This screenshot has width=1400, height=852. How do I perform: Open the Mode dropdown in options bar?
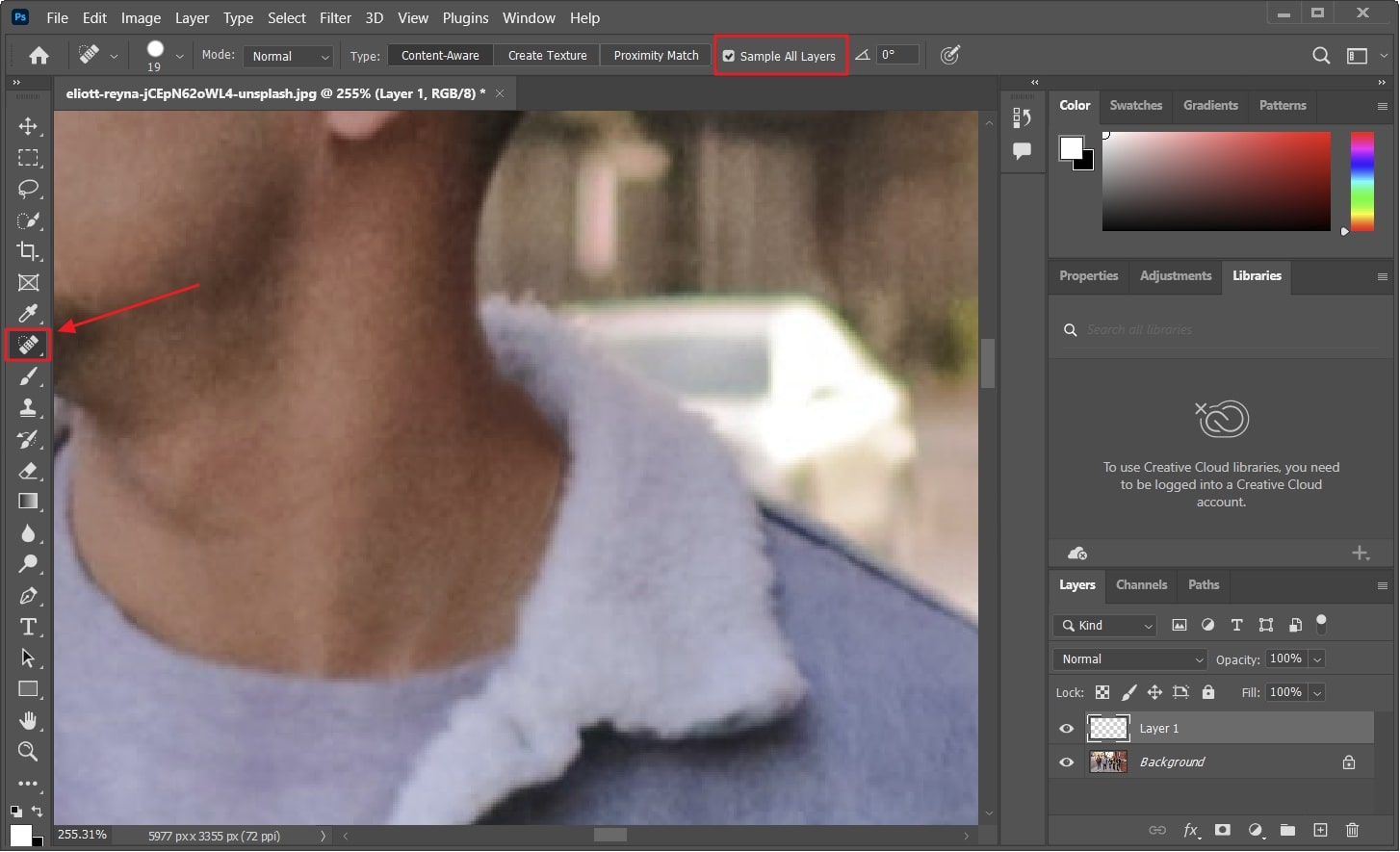pyautogui.click(x=288, y=55)
